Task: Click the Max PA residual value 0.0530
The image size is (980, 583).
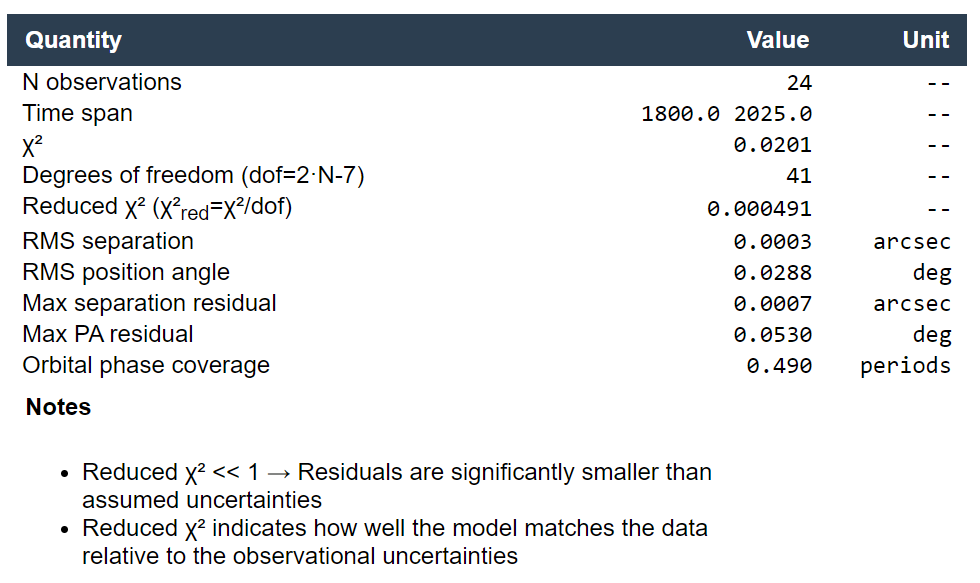Action: 772,335
